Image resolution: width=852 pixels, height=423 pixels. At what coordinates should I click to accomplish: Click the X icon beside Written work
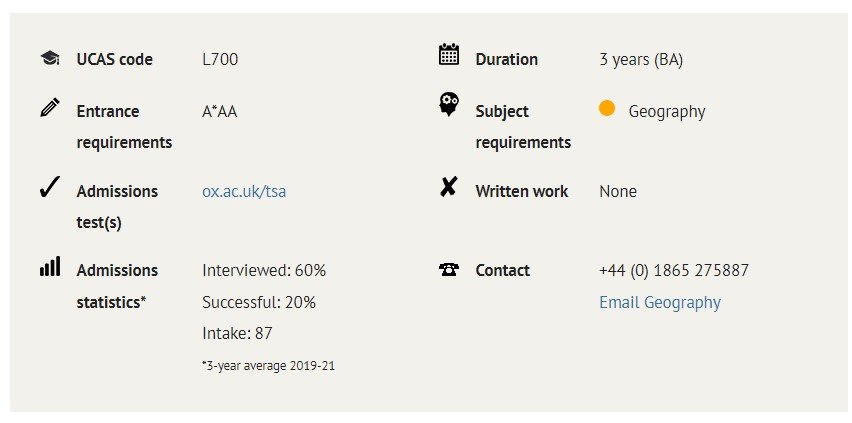coord(448,188)
